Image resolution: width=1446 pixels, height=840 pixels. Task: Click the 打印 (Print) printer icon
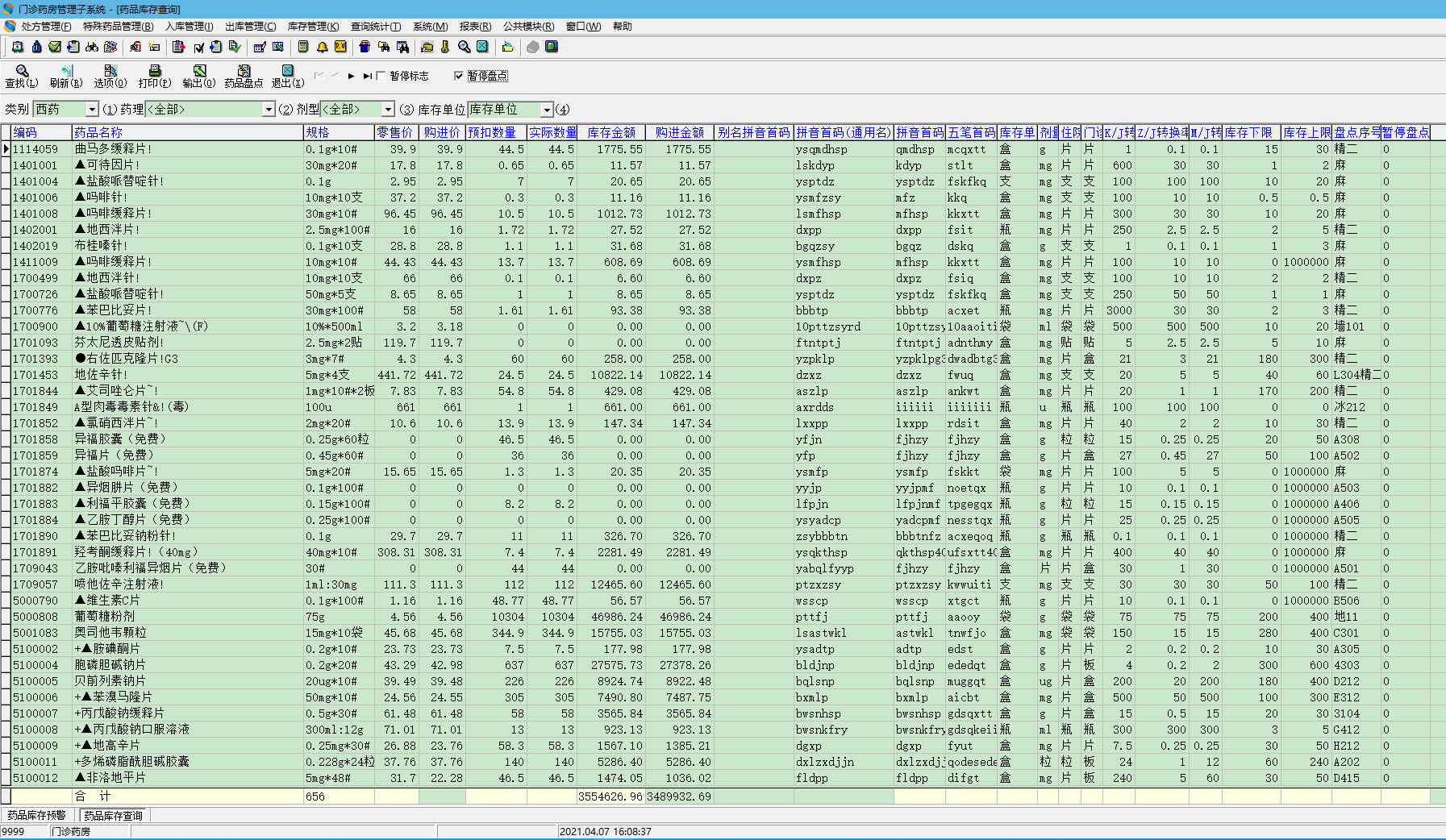pos(155,72)
